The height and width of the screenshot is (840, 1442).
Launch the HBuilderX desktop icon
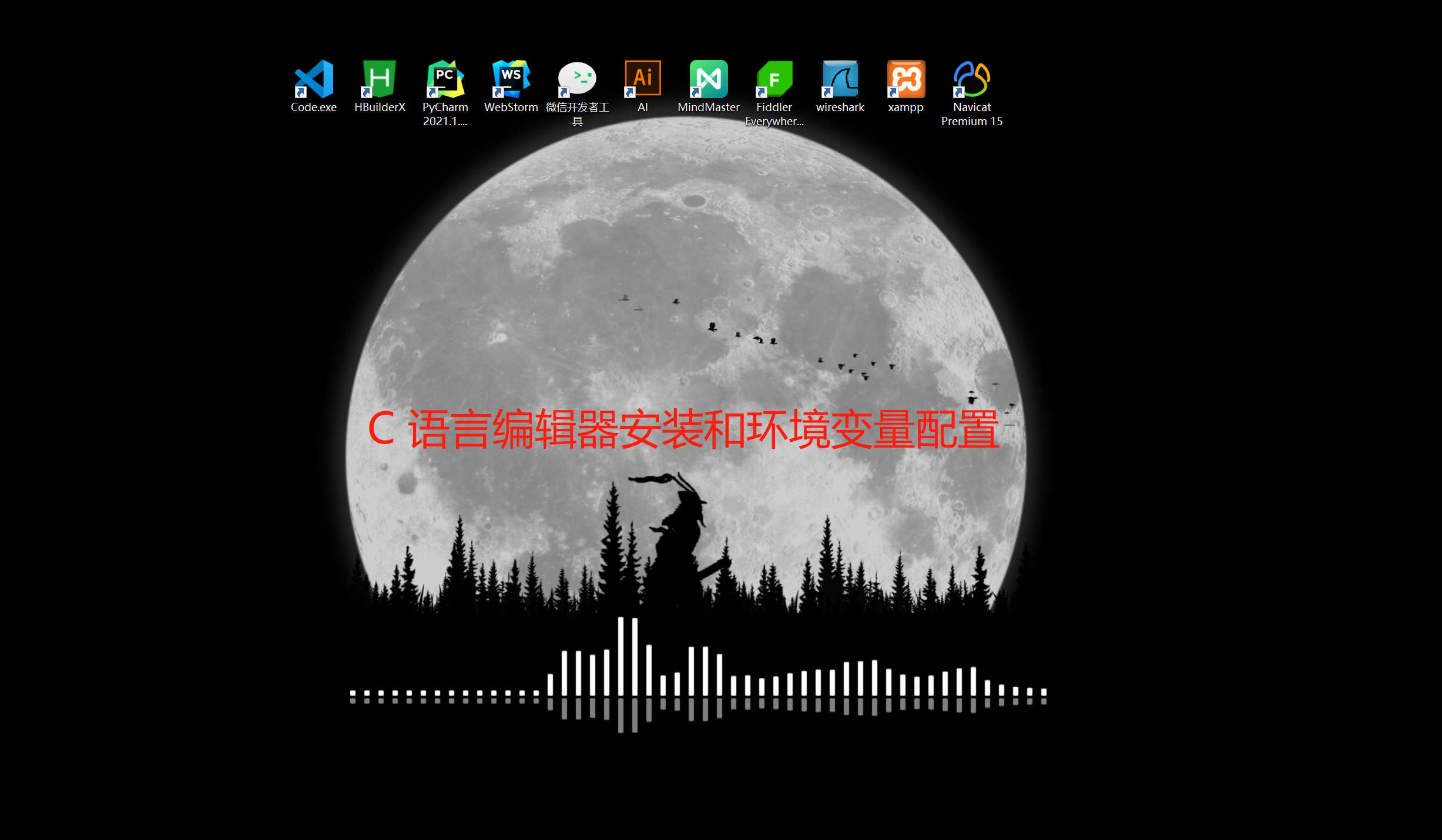[380, 79]
